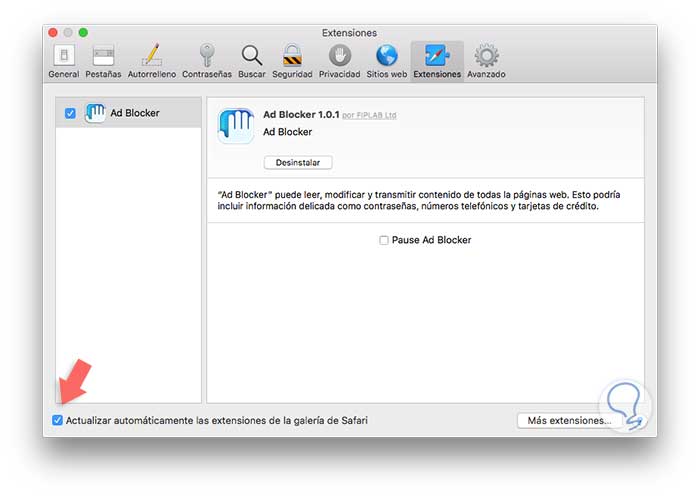Viewport: 700px width, 498px height.
Task: Click the Ad Blocker icon in sidebar list
Action: click(x=95, y=113)
